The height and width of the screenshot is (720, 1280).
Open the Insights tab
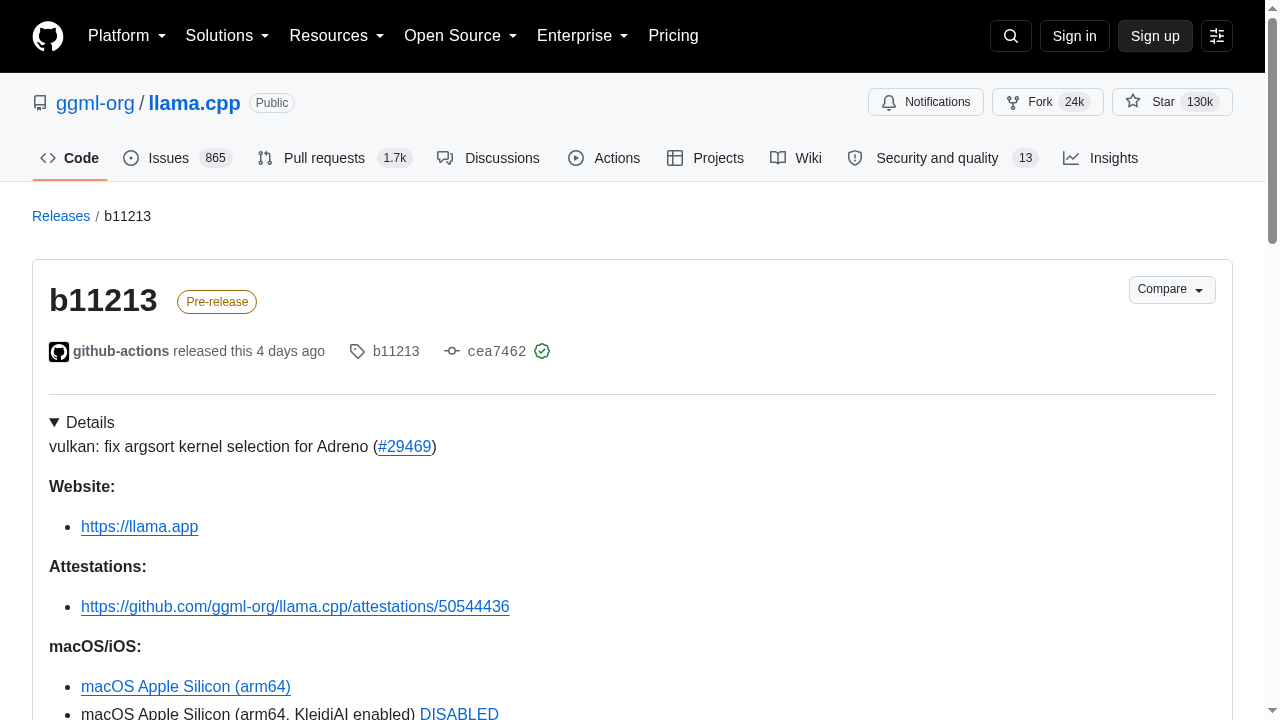[1100, 158]
